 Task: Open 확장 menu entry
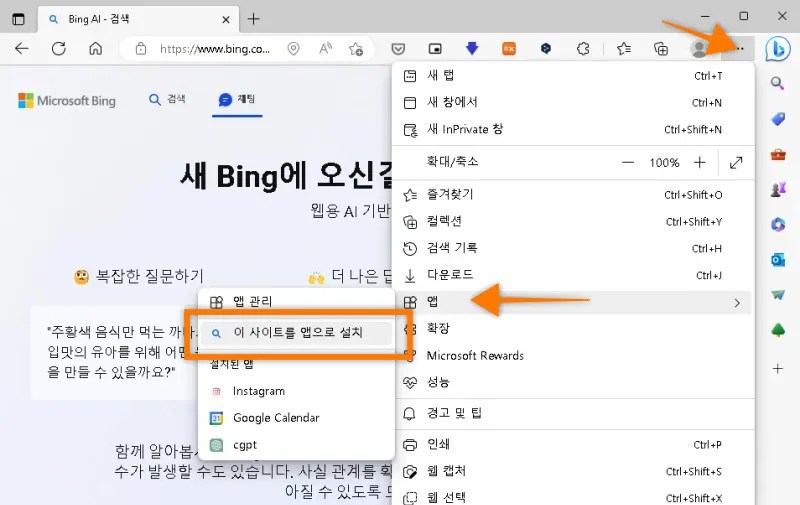573,329
